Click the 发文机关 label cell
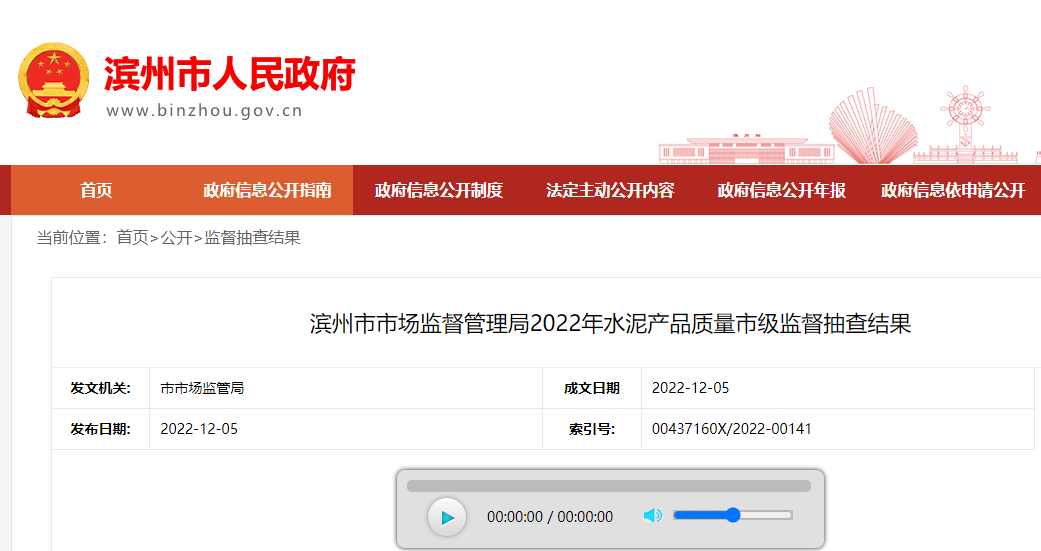Viewport: 1041px width, 551px height. click(101, 388)
